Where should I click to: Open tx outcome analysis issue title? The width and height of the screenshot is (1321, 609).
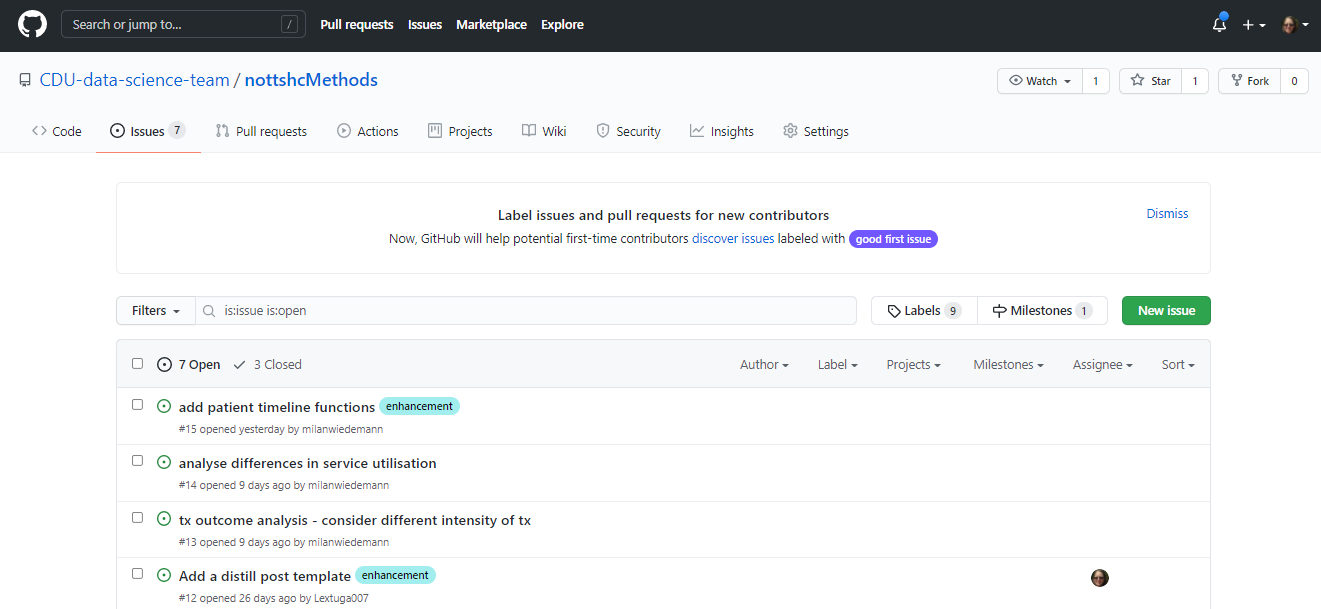click(x=355, y=520)
